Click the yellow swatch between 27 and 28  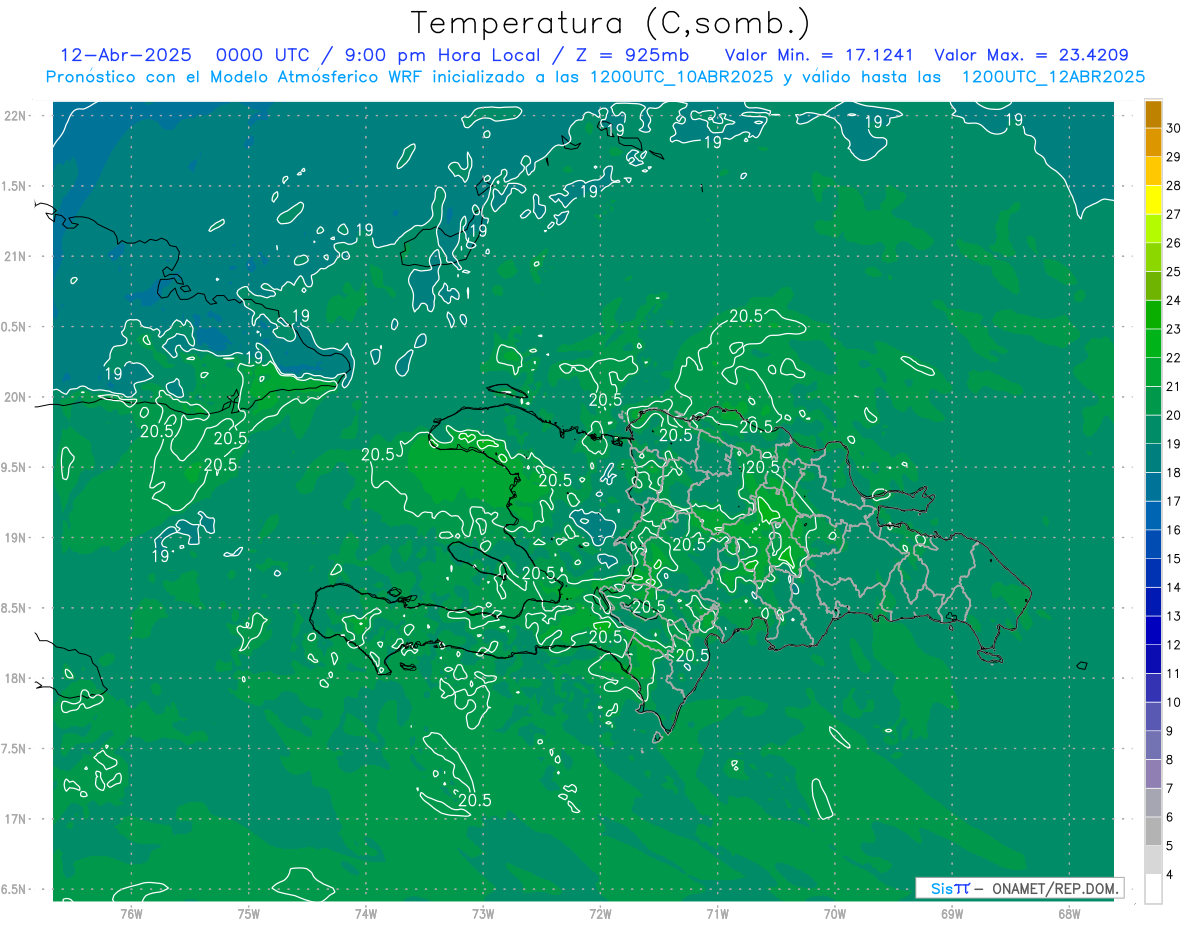[x=1154, y=200]
